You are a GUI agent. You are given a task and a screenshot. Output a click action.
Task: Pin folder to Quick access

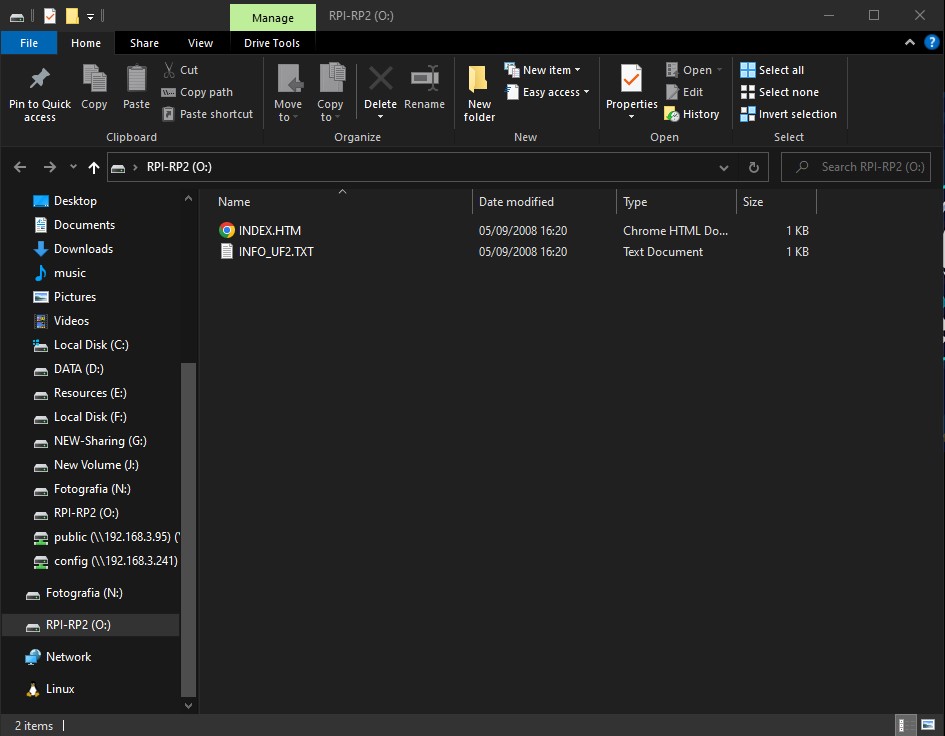coord(40,93)
